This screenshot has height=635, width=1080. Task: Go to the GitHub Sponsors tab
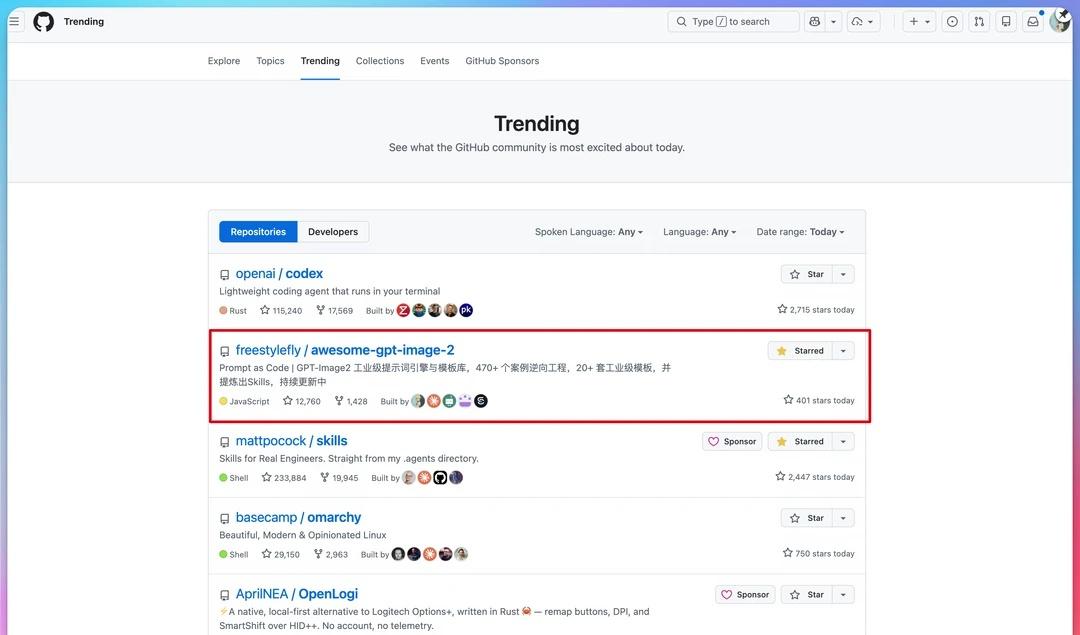502,61
